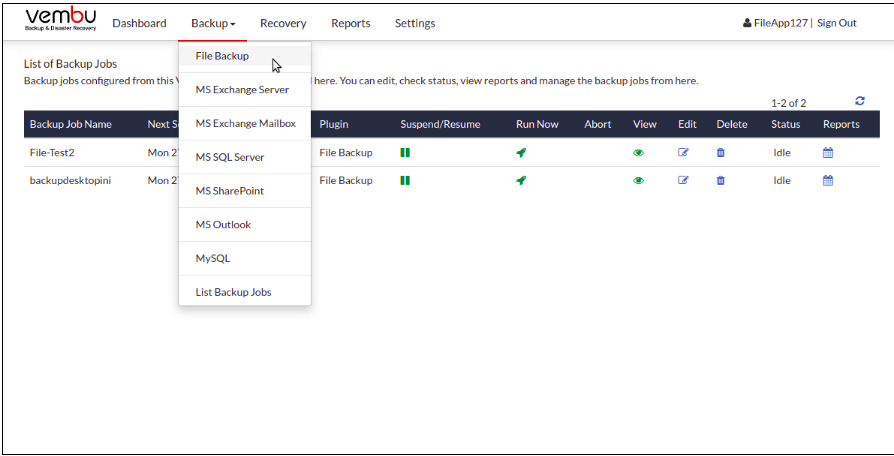Image resolution: width=894 pixels, height=456 pixels.
Task: Open the Dashboard page
Action: click(x=139, y=23)
